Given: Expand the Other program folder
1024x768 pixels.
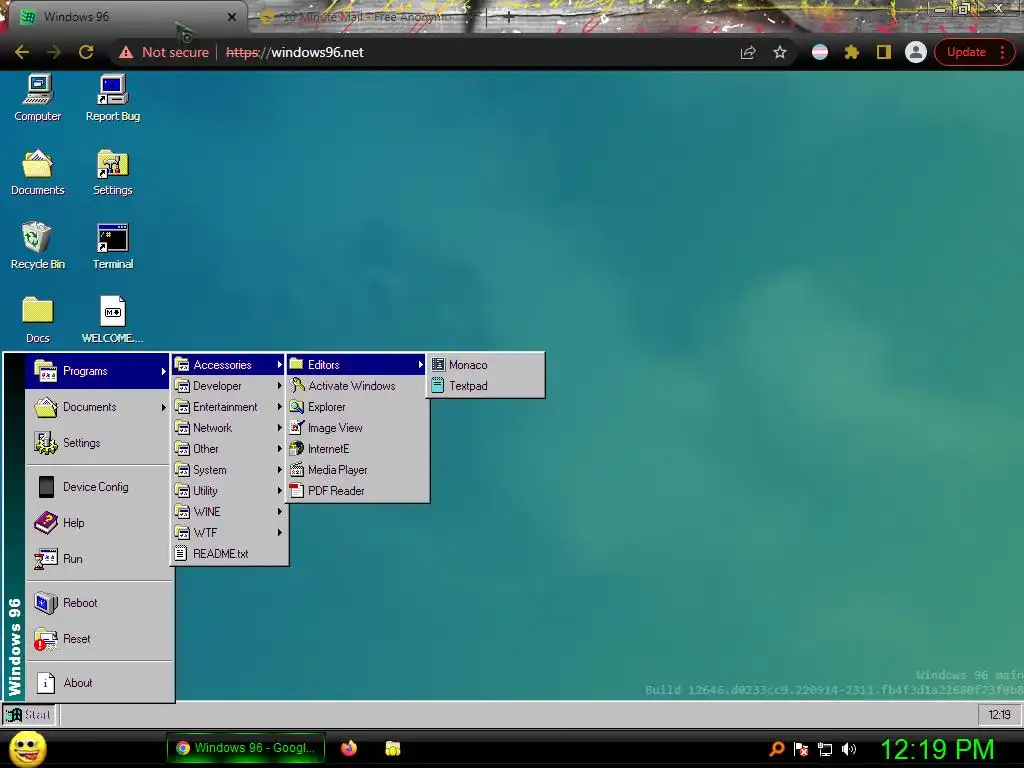Looking at the screenshot, I should click(x=229, y=449).
